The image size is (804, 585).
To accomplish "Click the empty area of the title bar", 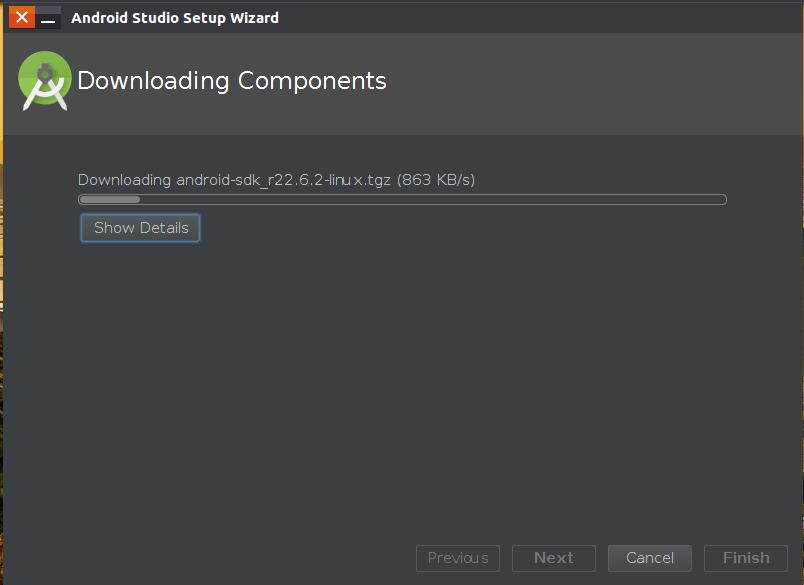I will point(540,18).
